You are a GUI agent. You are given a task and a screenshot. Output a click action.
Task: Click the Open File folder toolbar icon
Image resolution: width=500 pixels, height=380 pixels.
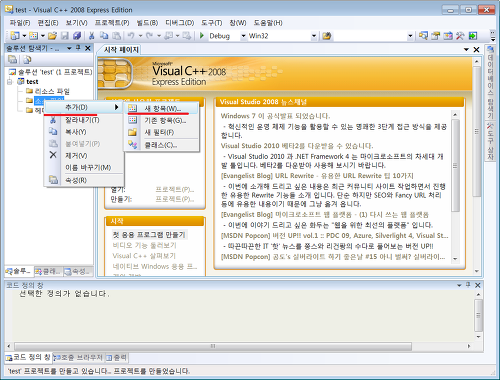pyautogui.click(x=52, y=36)
